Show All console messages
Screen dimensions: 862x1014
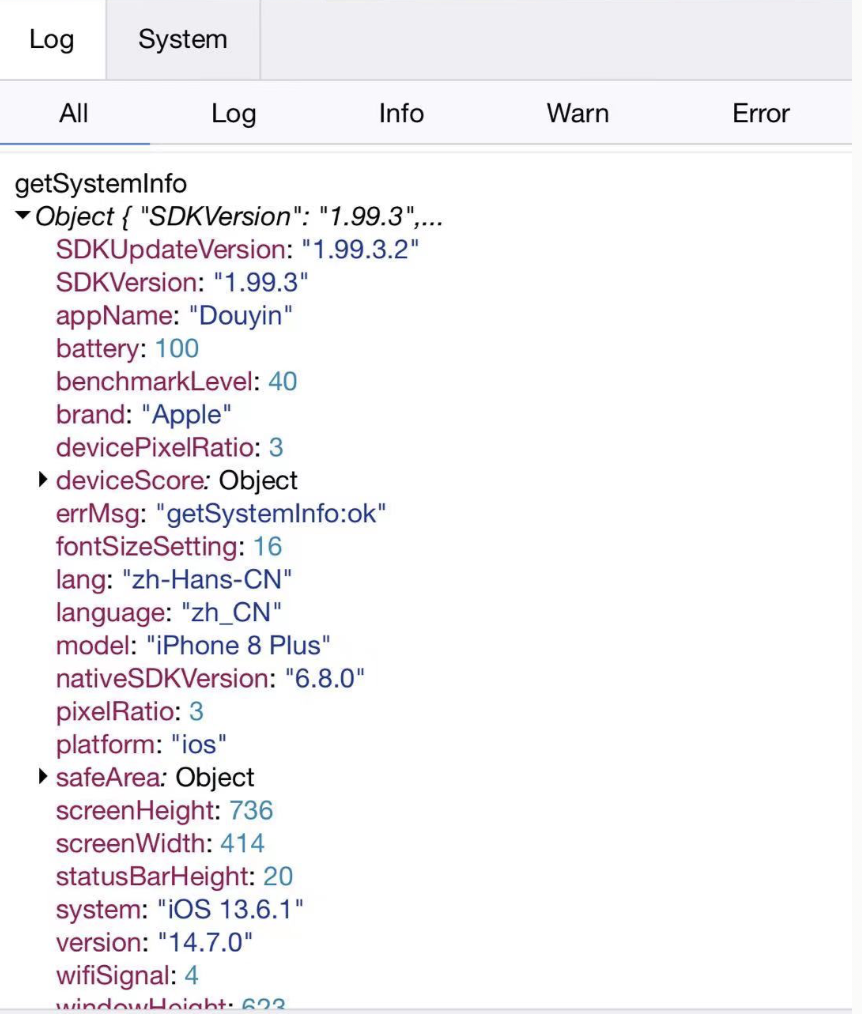tap(74, 113)
